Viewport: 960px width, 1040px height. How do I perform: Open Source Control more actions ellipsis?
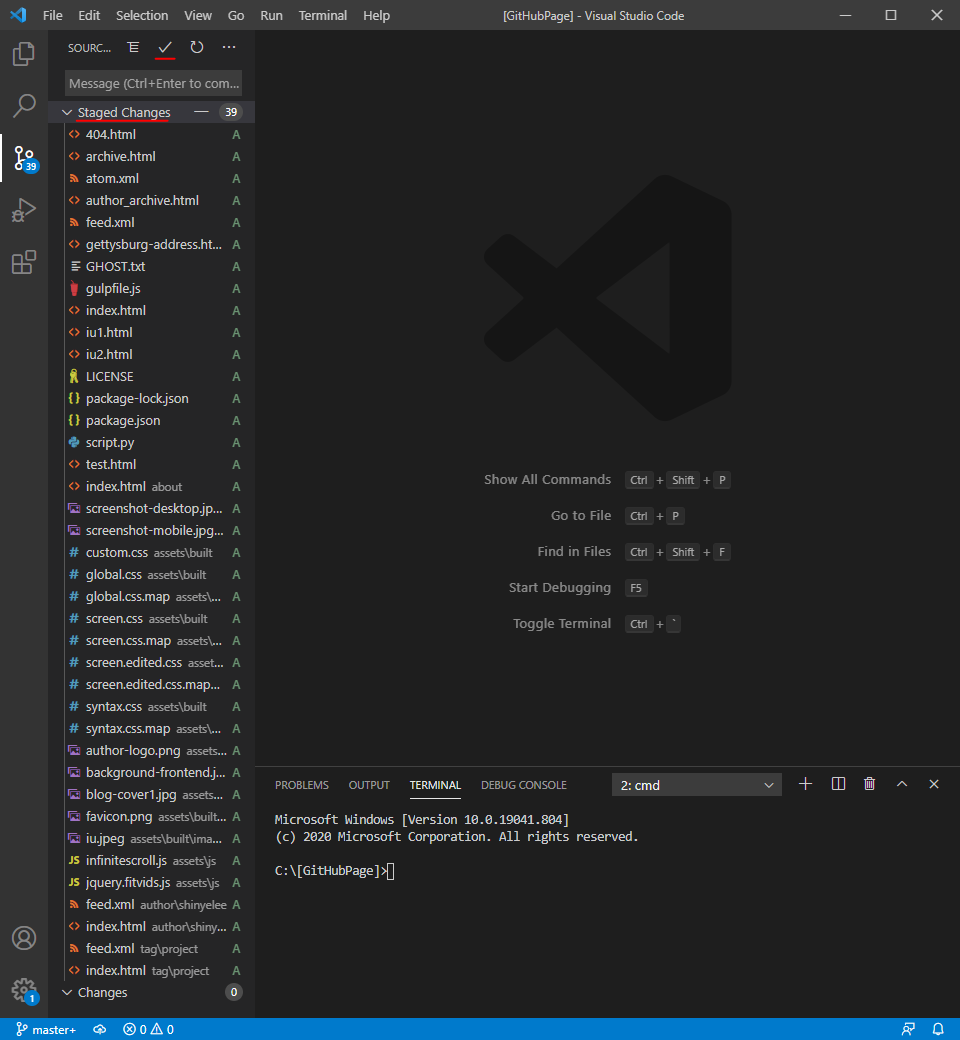229,47
